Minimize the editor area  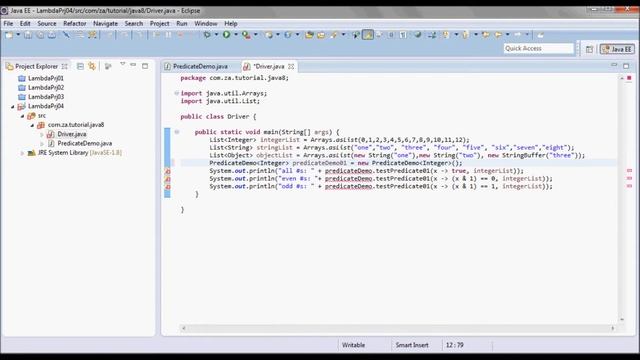[x=614, y=65]
